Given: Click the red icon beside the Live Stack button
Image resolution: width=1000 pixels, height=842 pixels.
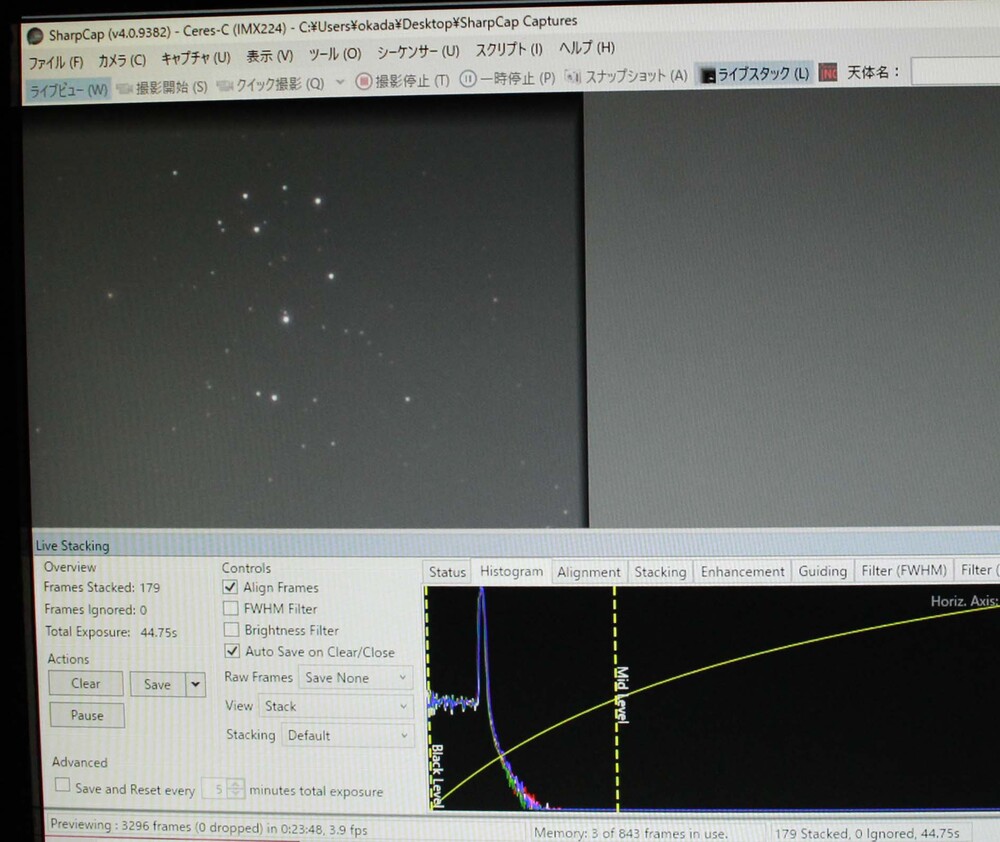Looking at the screenshot, I should [x=828, y=74].
